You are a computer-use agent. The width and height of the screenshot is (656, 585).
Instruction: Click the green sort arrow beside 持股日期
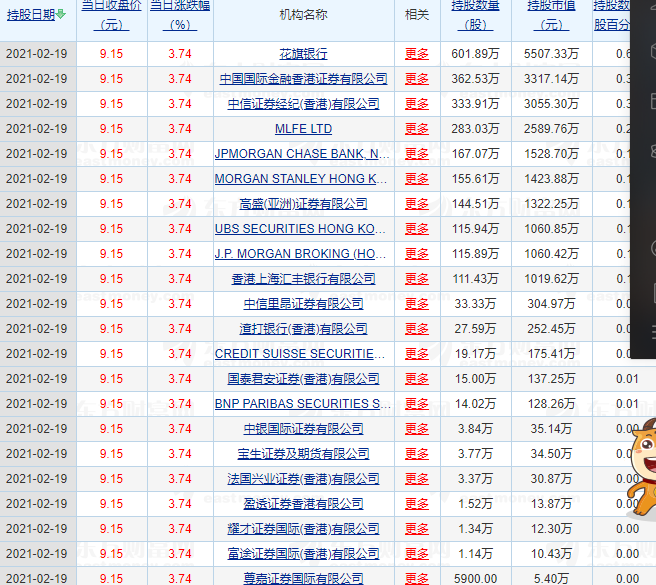(x=61, y=14)
